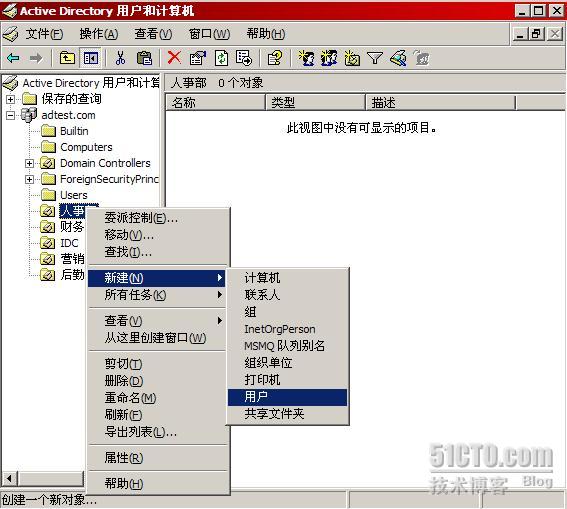Open the 帮助(H) menu bar item
The image size is (567, 509).
pyautogui.click(x=266, y=34)
